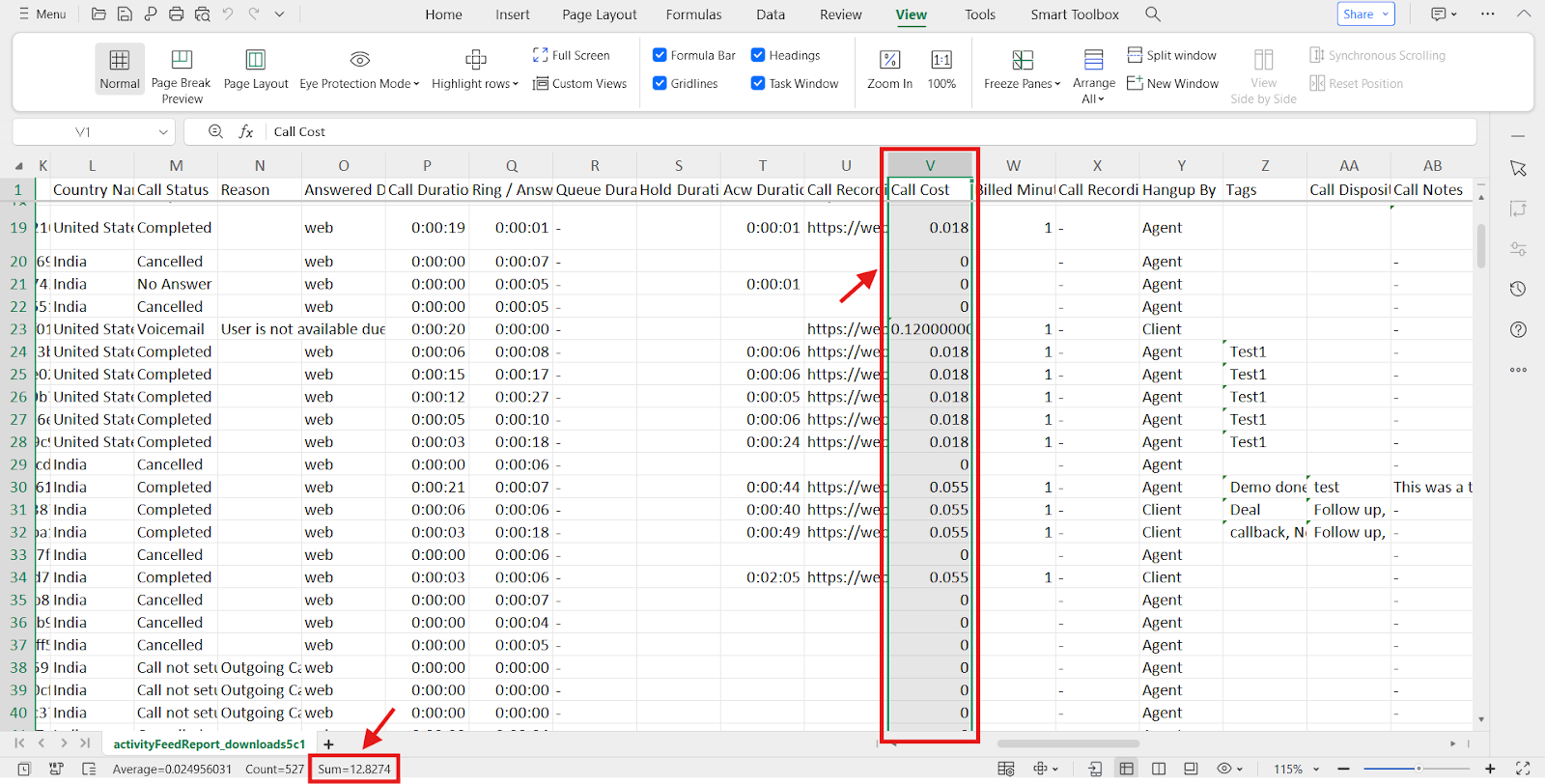Add a new sheet with plus button

[x=328, y=744]
